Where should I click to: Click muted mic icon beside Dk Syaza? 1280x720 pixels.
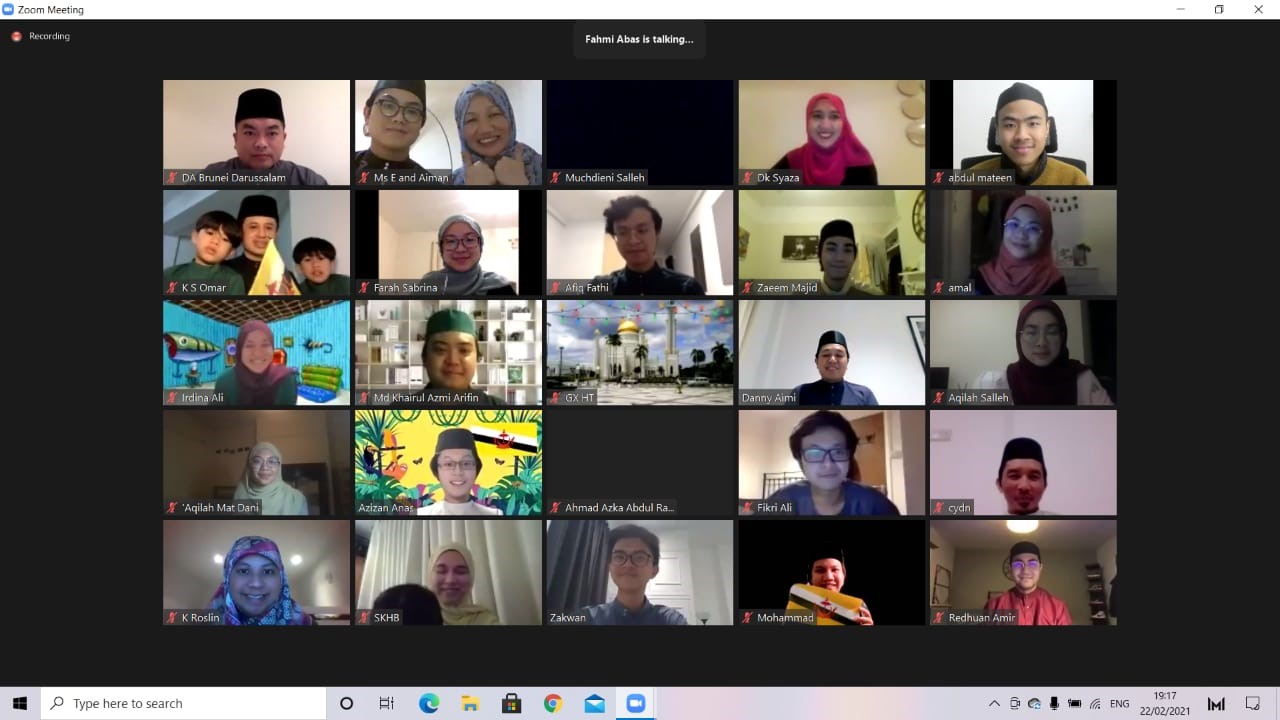(x=748, y=178)
